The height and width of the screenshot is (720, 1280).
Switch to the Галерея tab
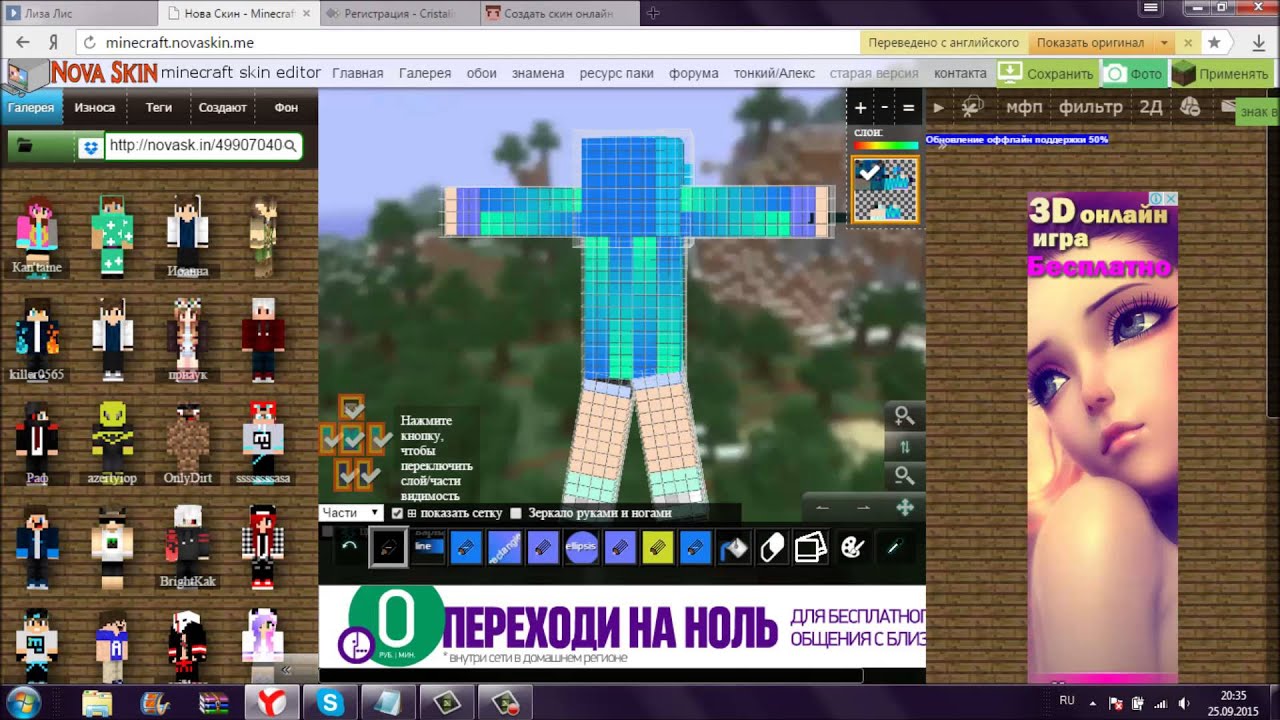(x=31, y=107)
